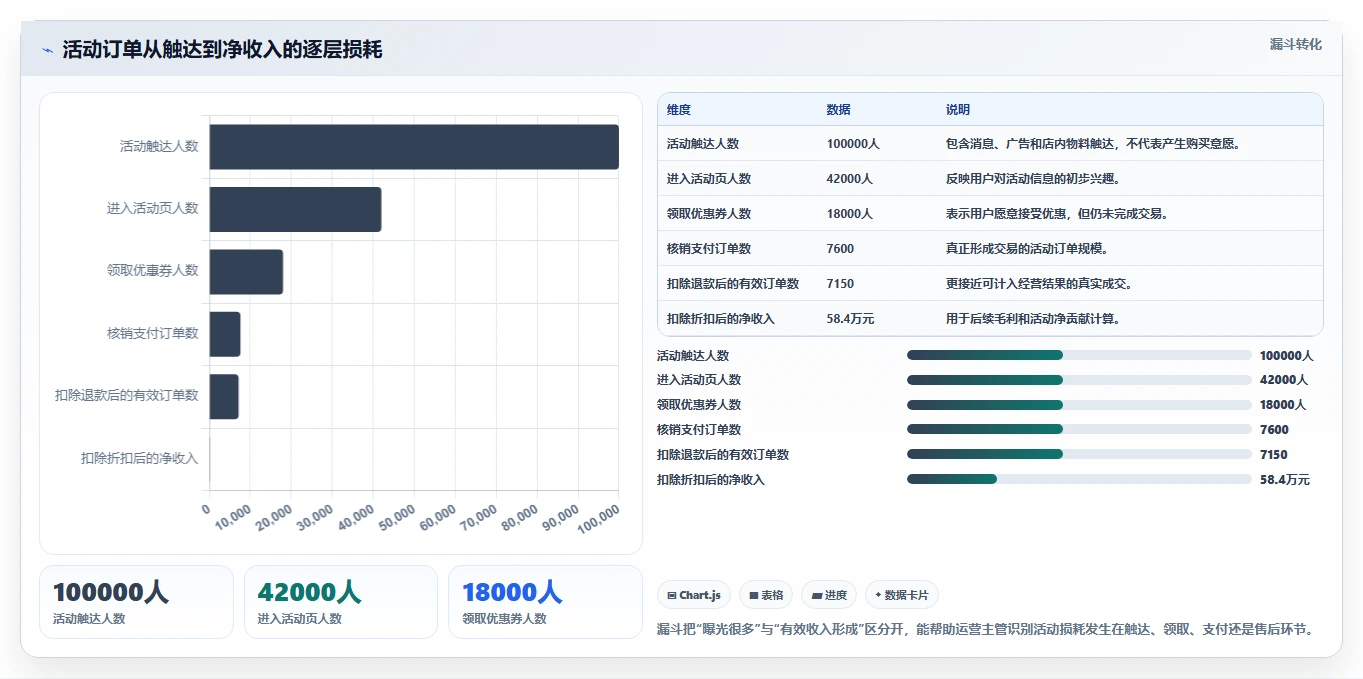Click the funnel summary paragraph at bottom
Screen dimensions: 1363x679
coord(985,629)
